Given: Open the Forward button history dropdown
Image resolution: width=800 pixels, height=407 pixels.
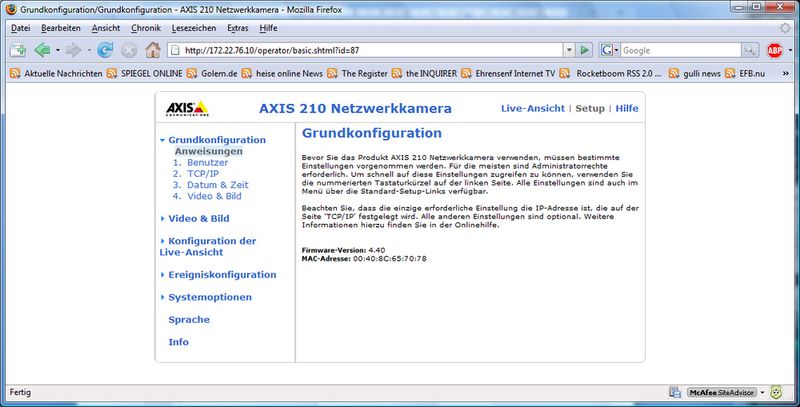Looking at the screenshot, I should pos(89,50).
